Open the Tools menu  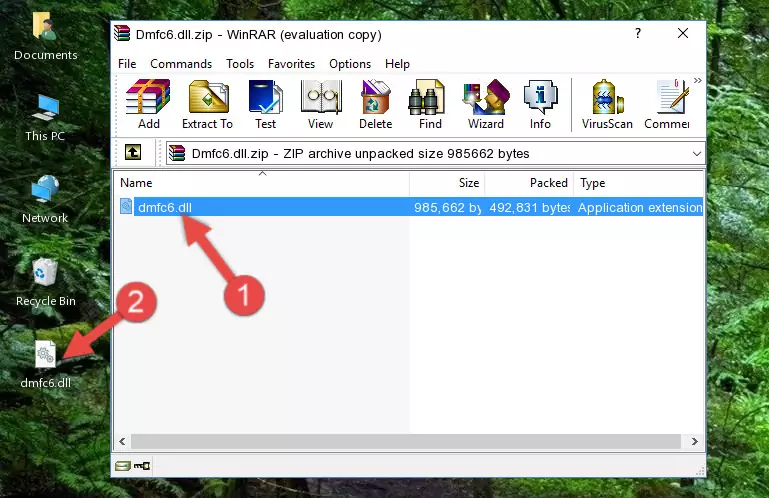pyautogui.click(x=240, y=64)
